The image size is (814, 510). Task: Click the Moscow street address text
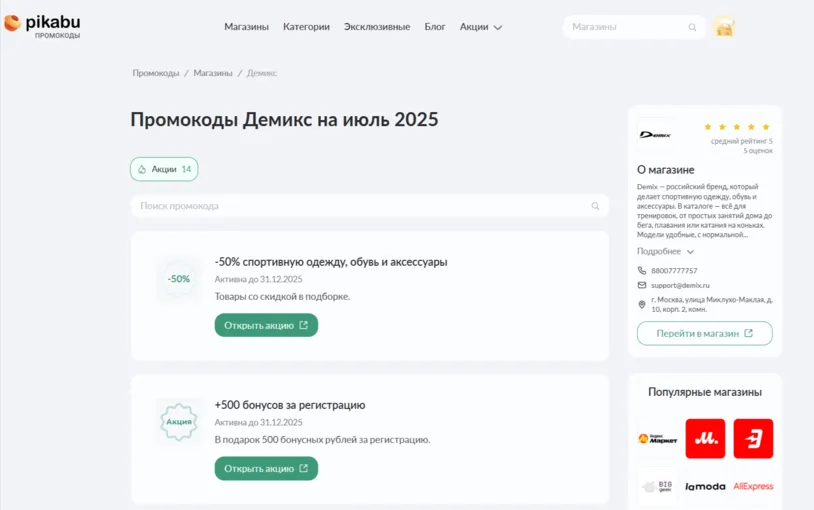pyautogui.click(x=712, y=304)
